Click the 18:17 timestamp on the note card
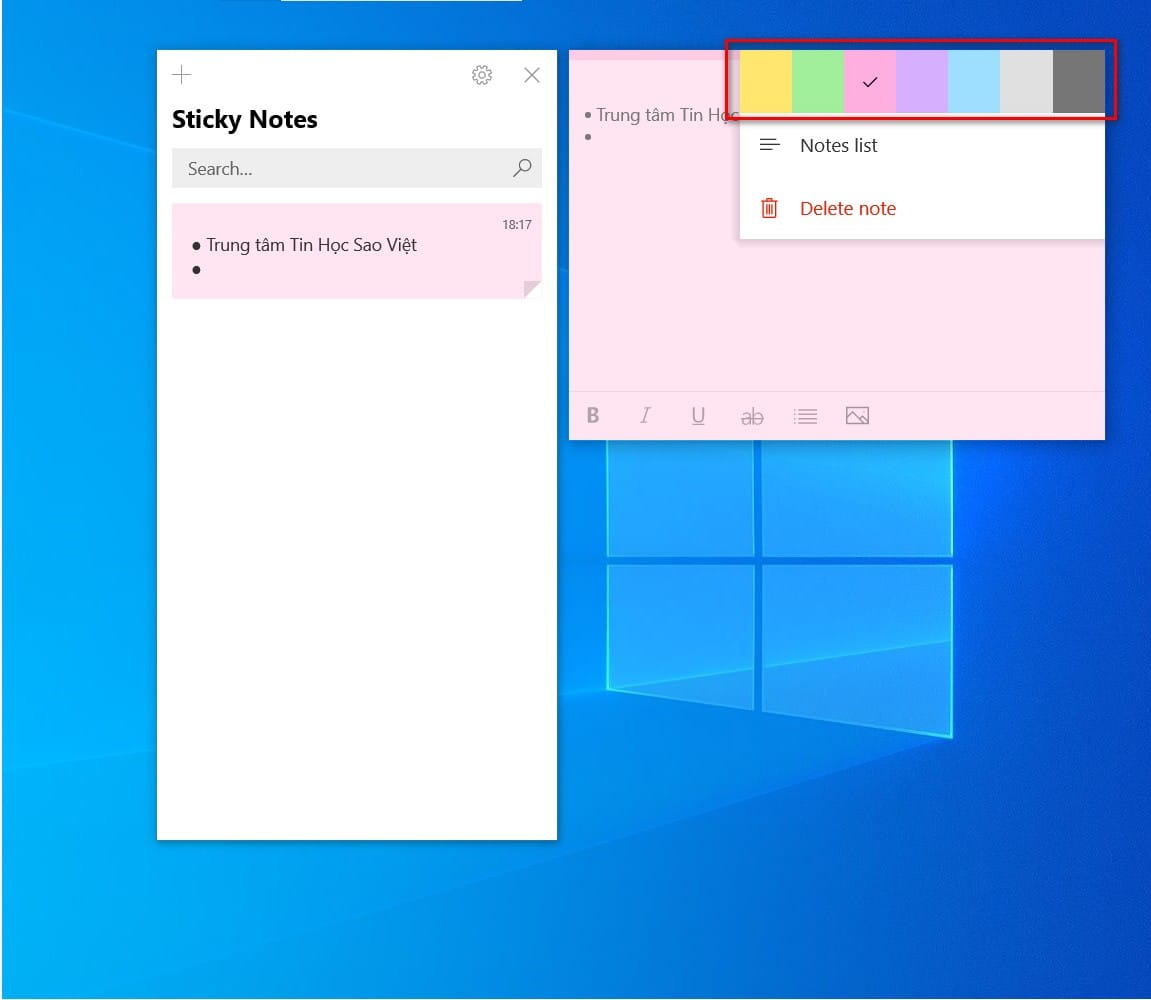This screenshot has height=1000, width=1151. (517, 225)
